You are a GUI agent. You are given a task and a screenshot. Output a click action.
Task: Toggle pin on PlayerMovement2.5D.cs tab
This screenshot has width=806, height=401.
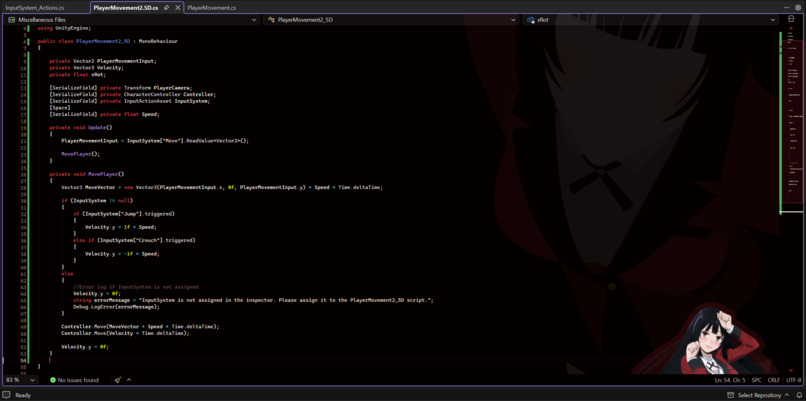[167, 8]
